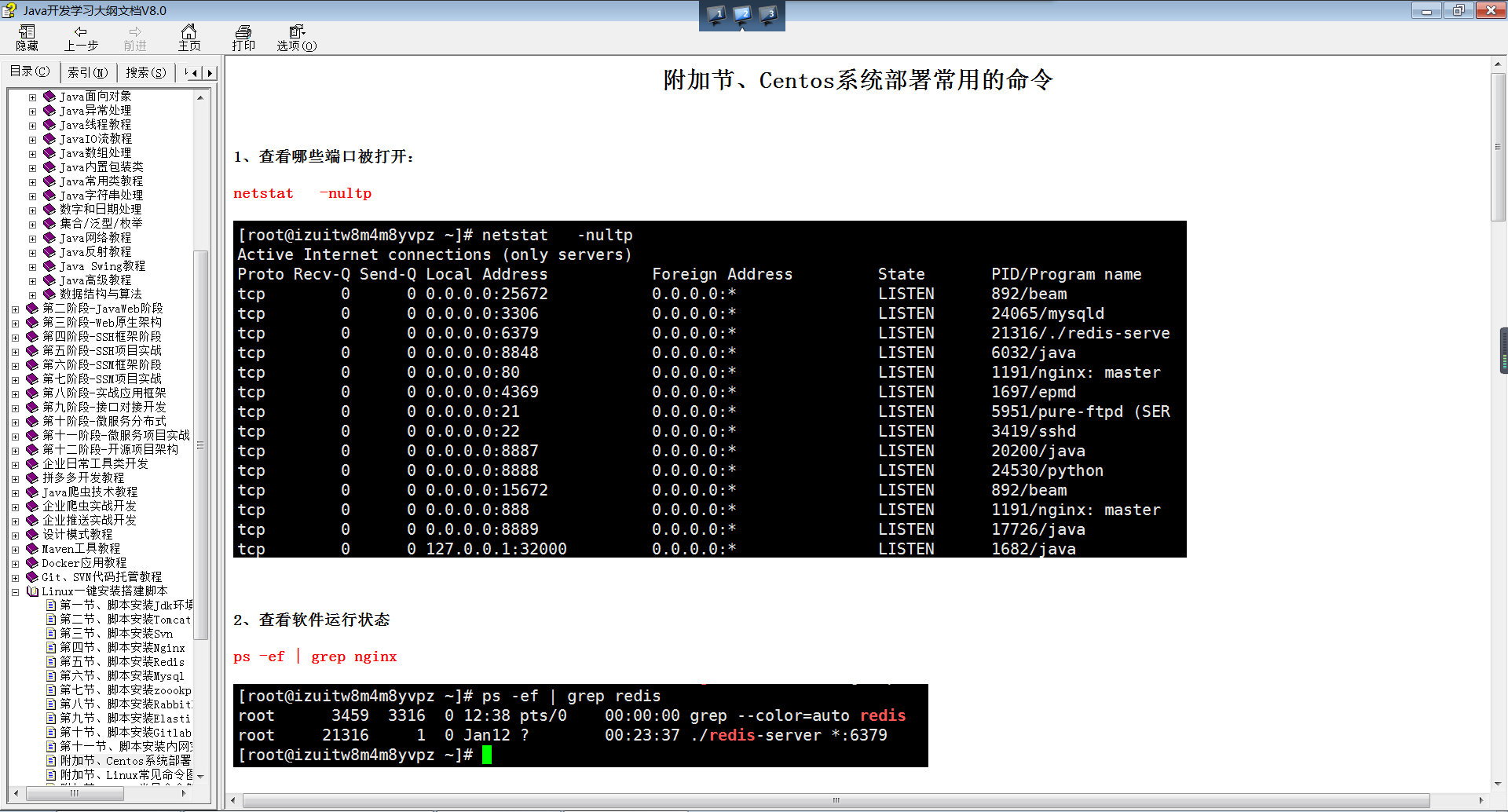Expand the 设计模式教程 node

pyautogui.click(x=15, y=536)
